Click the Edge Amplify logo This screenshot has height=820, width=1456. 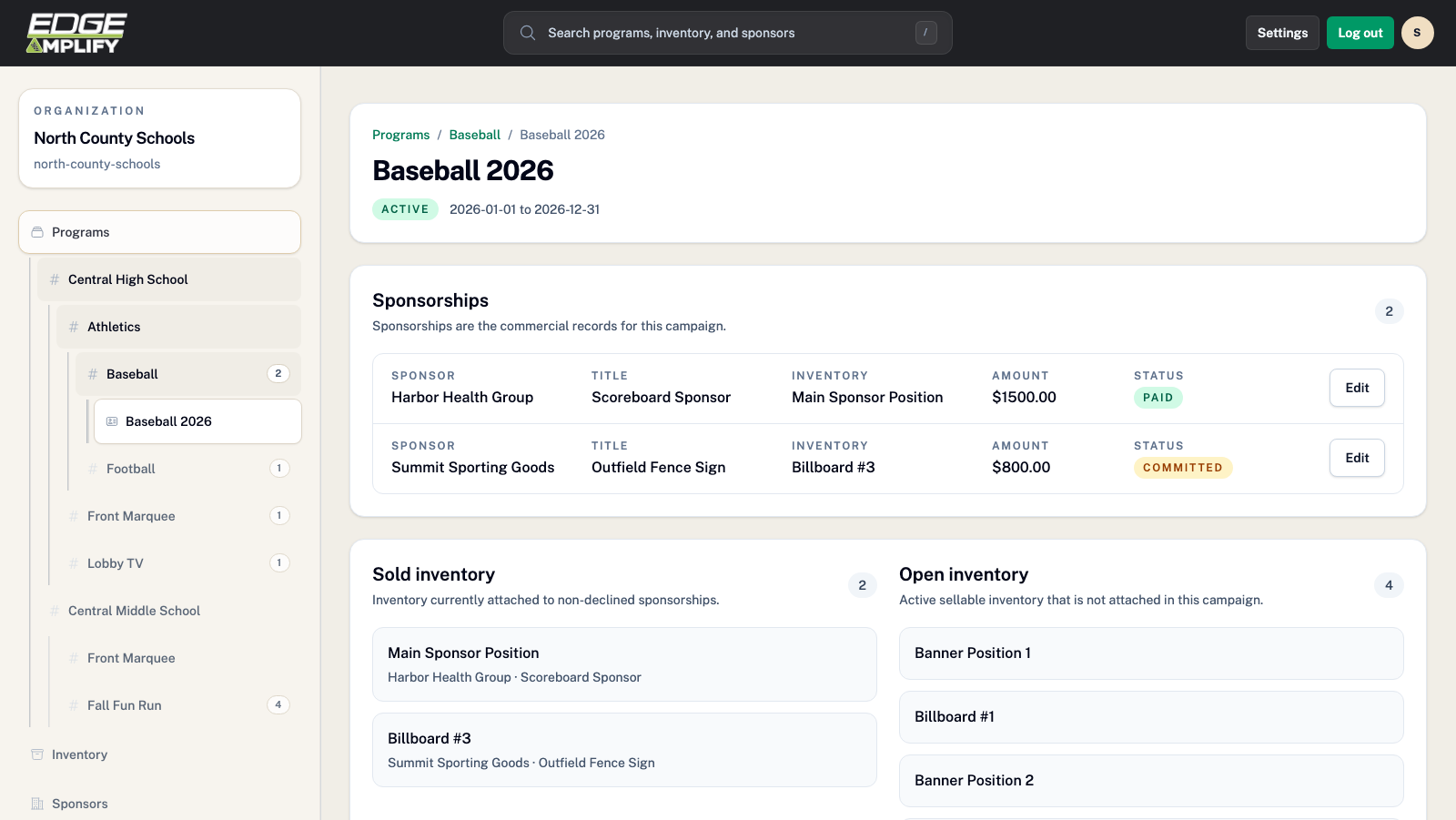76,33
